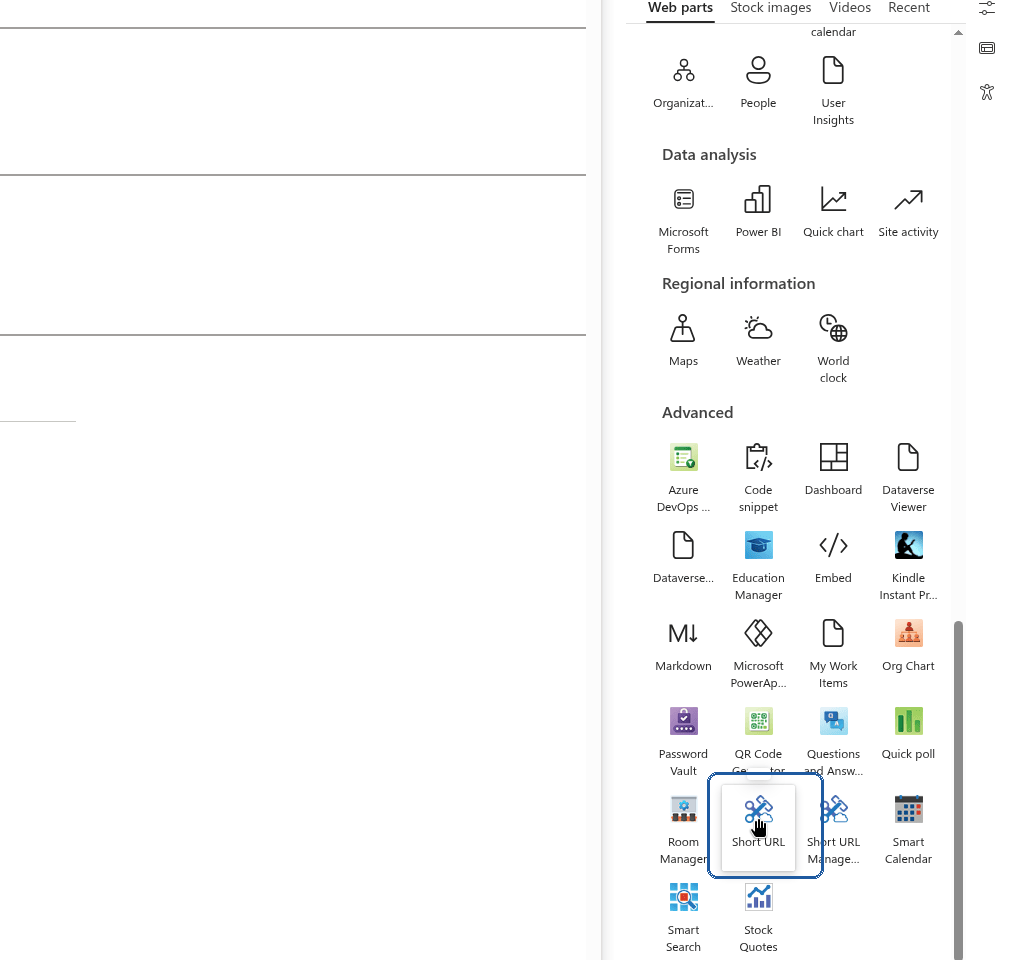
Task: Add the Password Vault web part
Action: coord(683,743)
